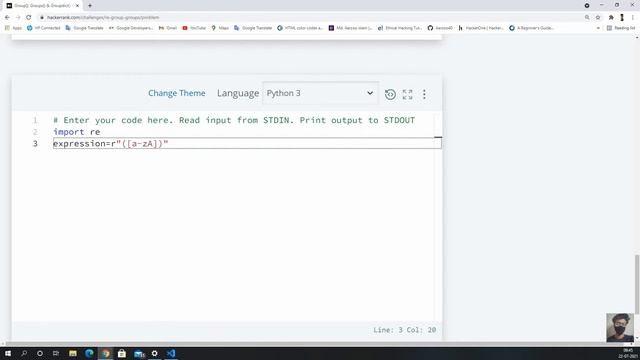Open Windows taskbar search

[24, 353]
